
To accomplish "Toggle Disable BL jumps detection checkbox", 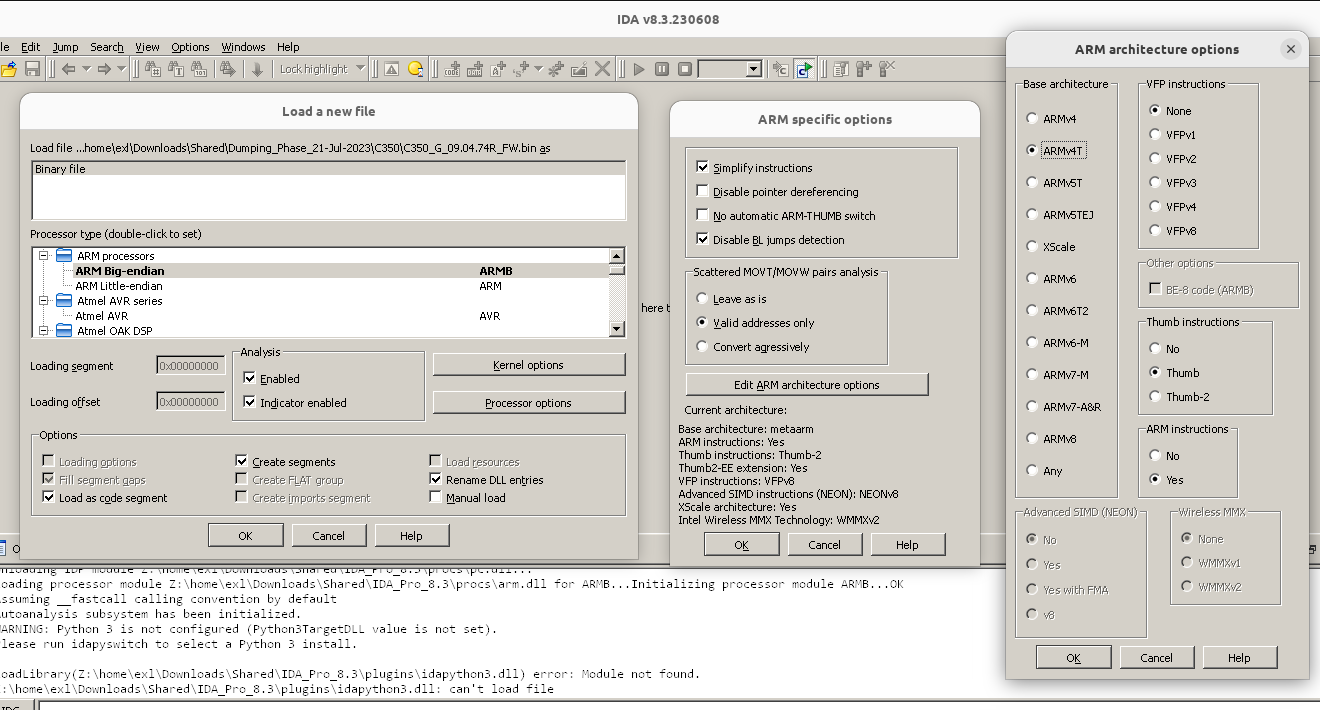I will 702,240.
